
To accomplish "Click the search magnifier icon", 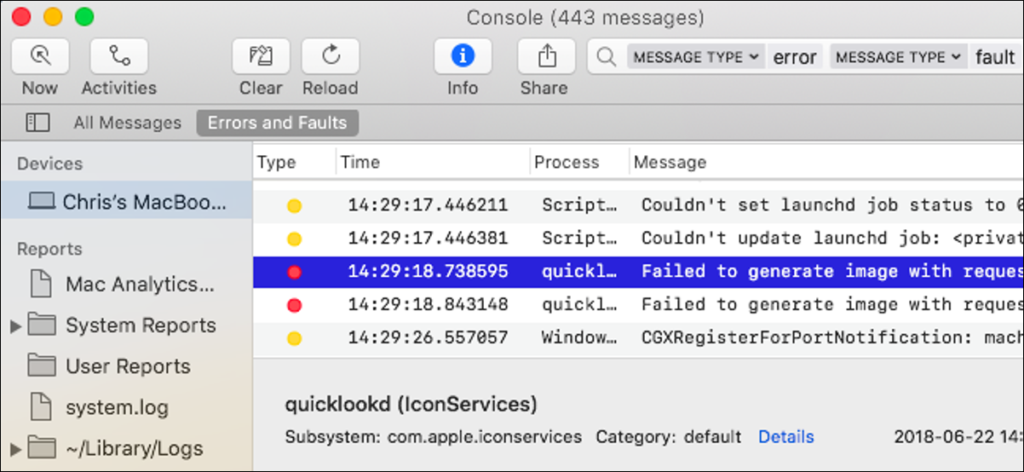I will coord(606,57).
